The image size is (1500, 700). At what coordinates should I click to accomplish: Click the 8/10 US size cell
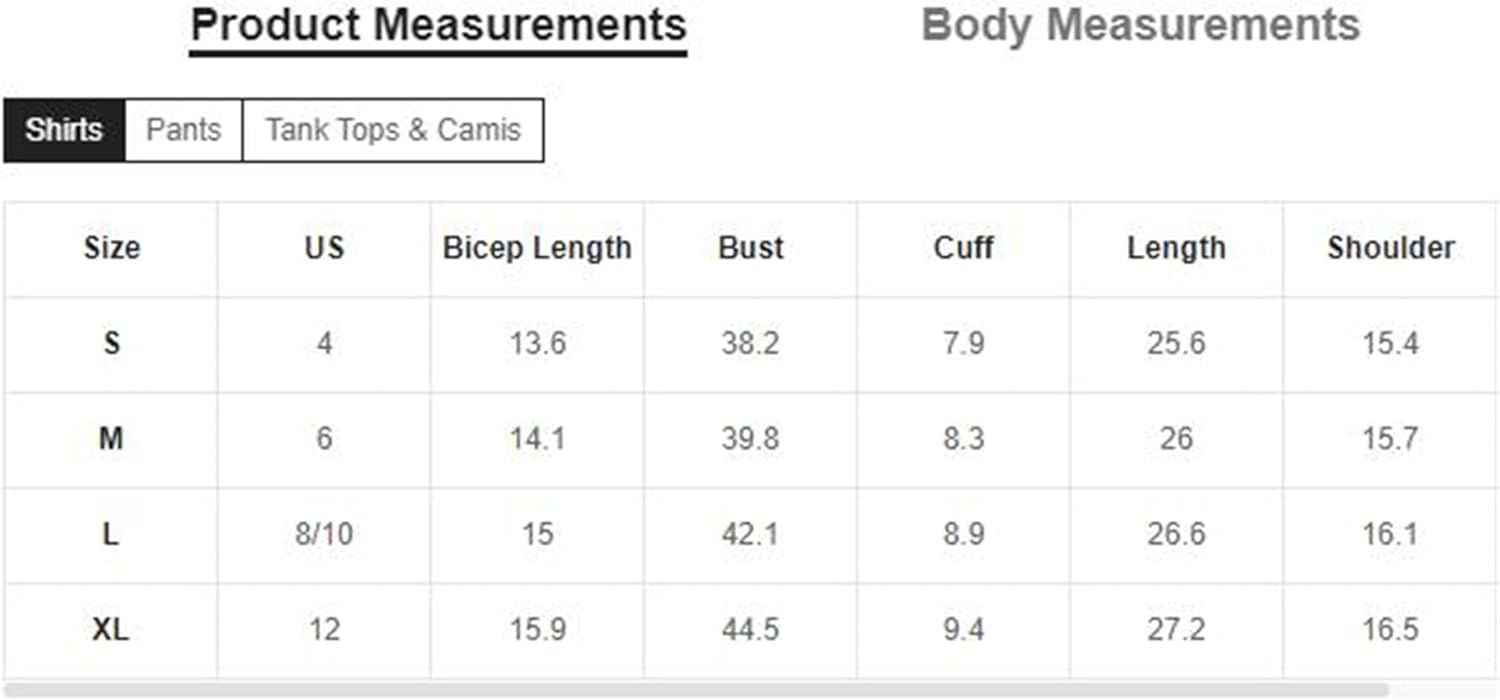tap(324, 534)
